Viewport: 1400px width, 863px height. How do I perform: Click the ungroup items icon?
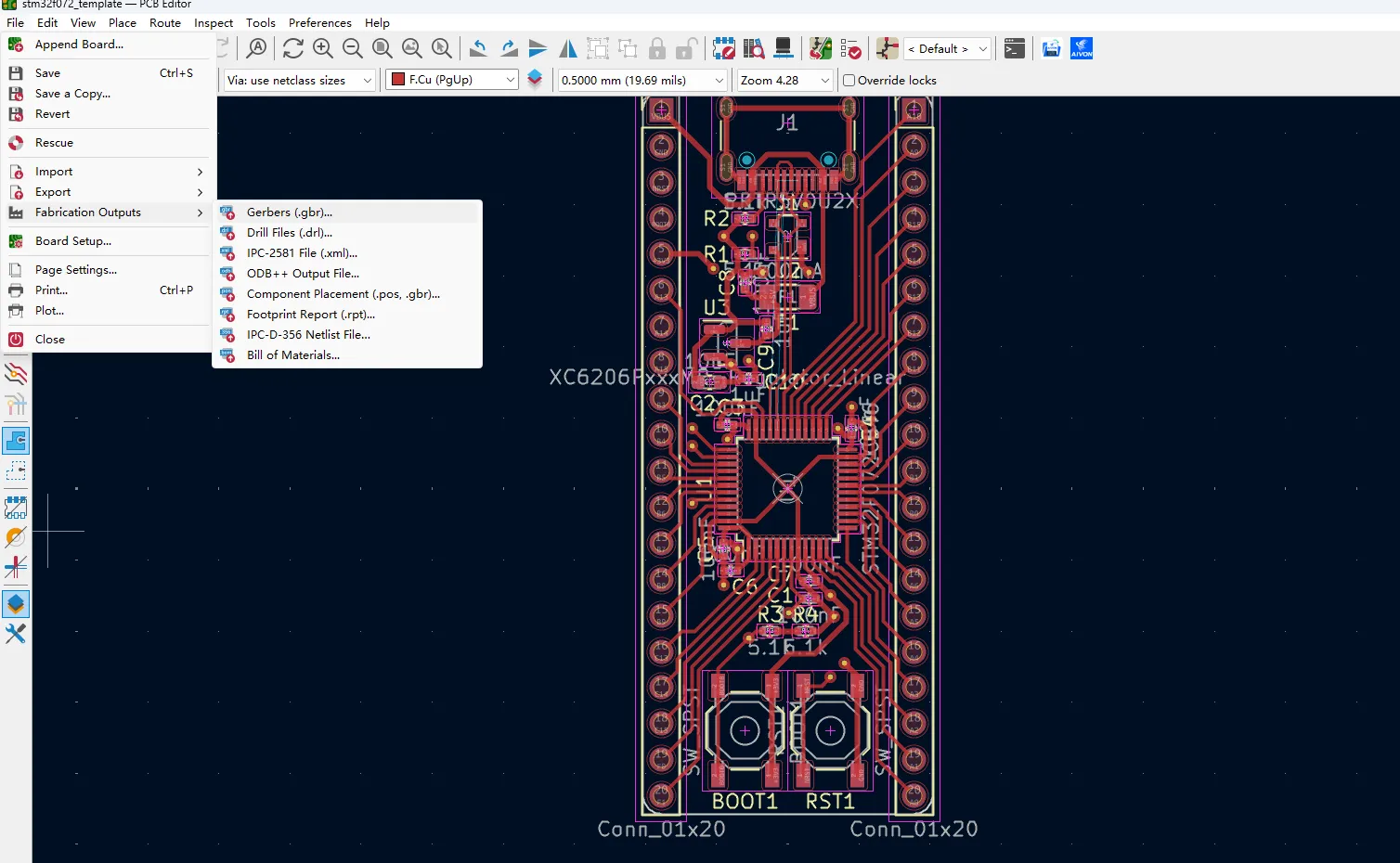coord(628,48)
